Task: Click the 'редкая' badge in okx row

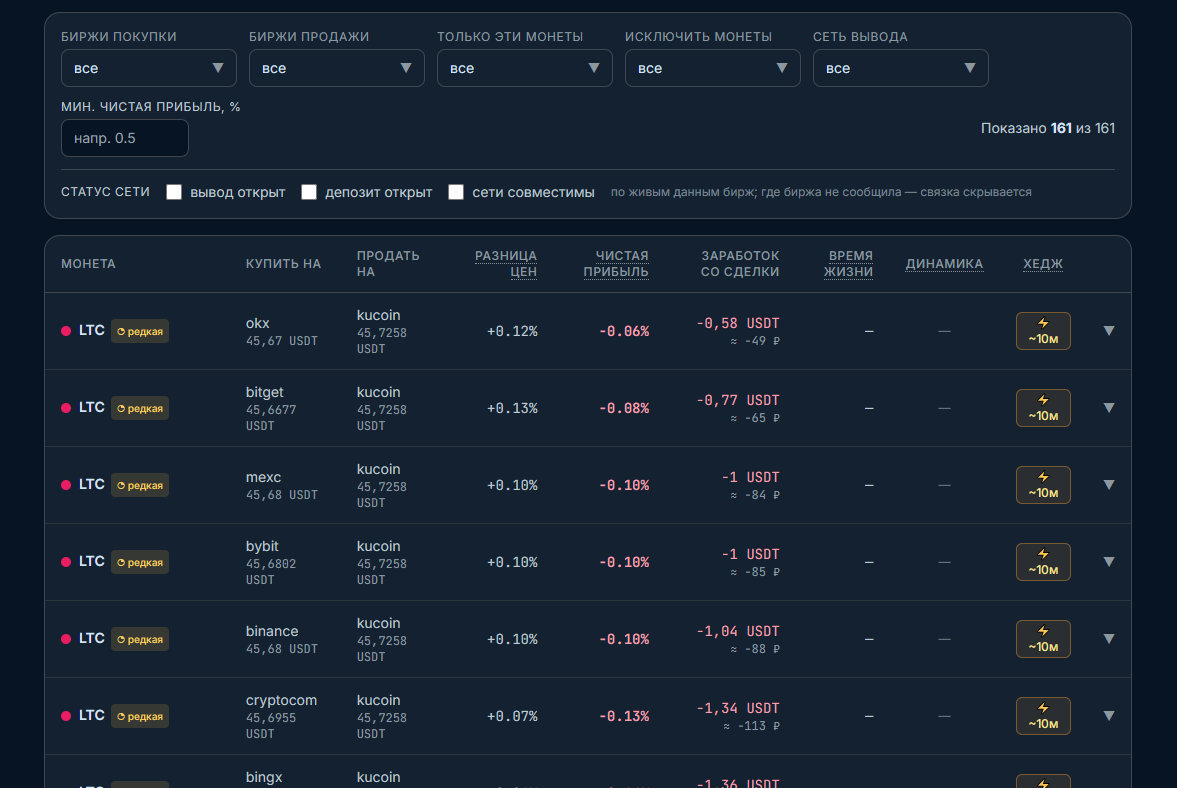Action: (x=140, y=331)
